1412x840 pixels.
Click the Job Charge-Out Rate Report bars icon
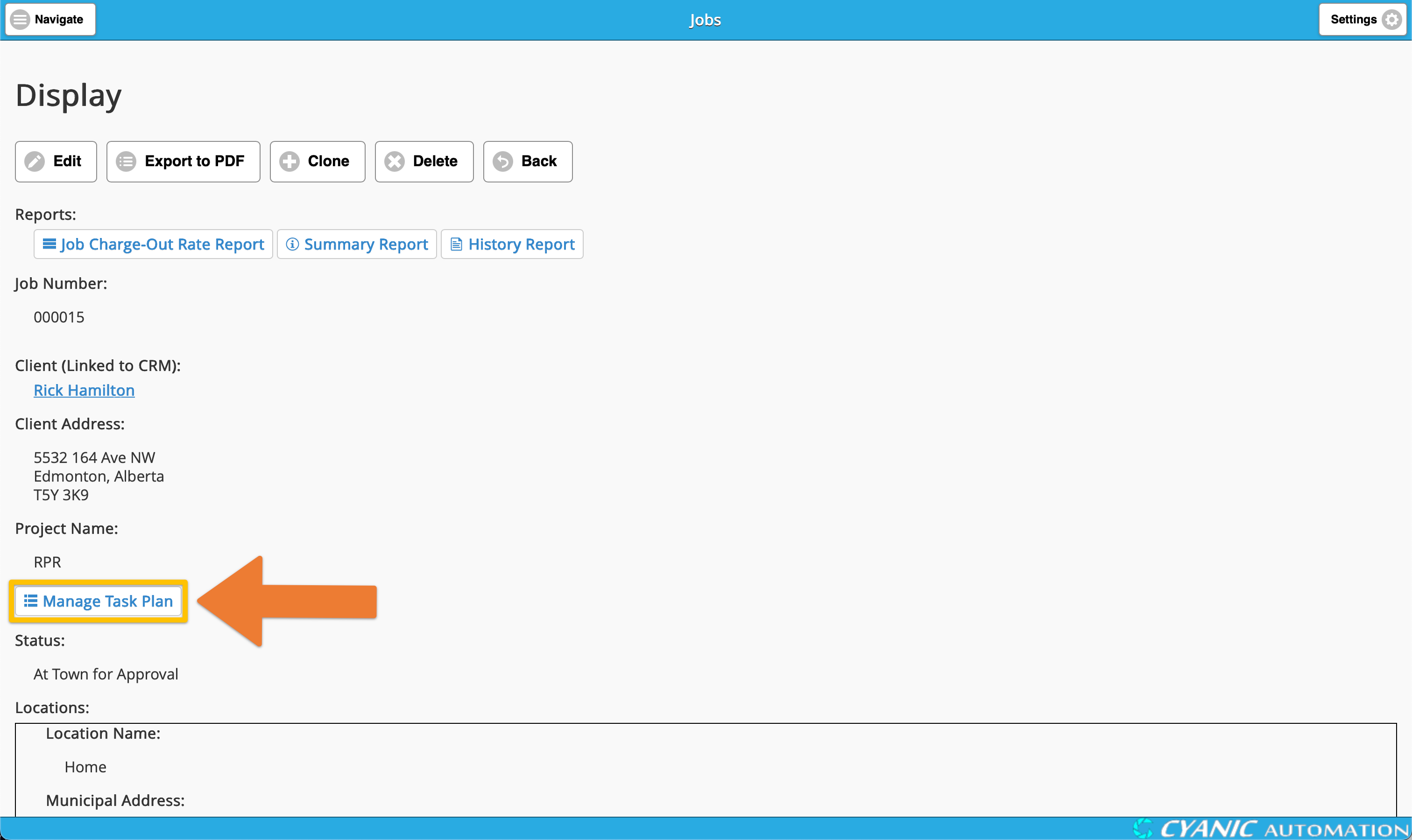click(x=49, y=244)
